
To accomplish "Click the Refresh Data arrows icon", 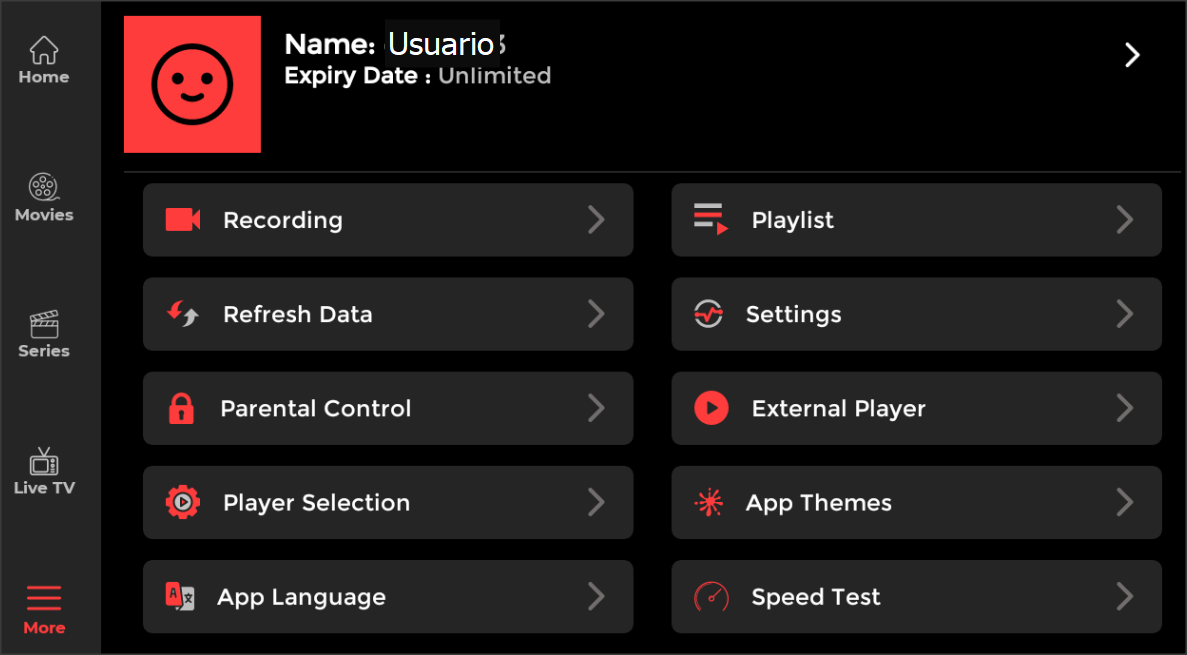I will click(x=183, y=314).
